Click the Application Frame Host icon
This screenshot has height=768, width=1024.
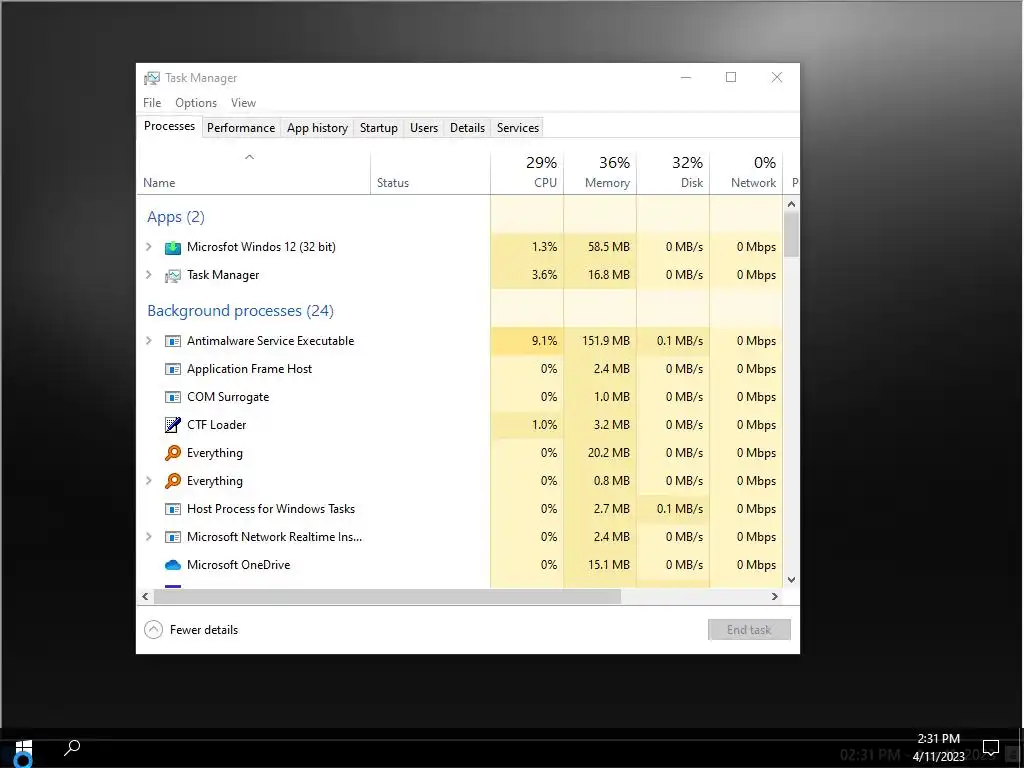pos(172,369)
